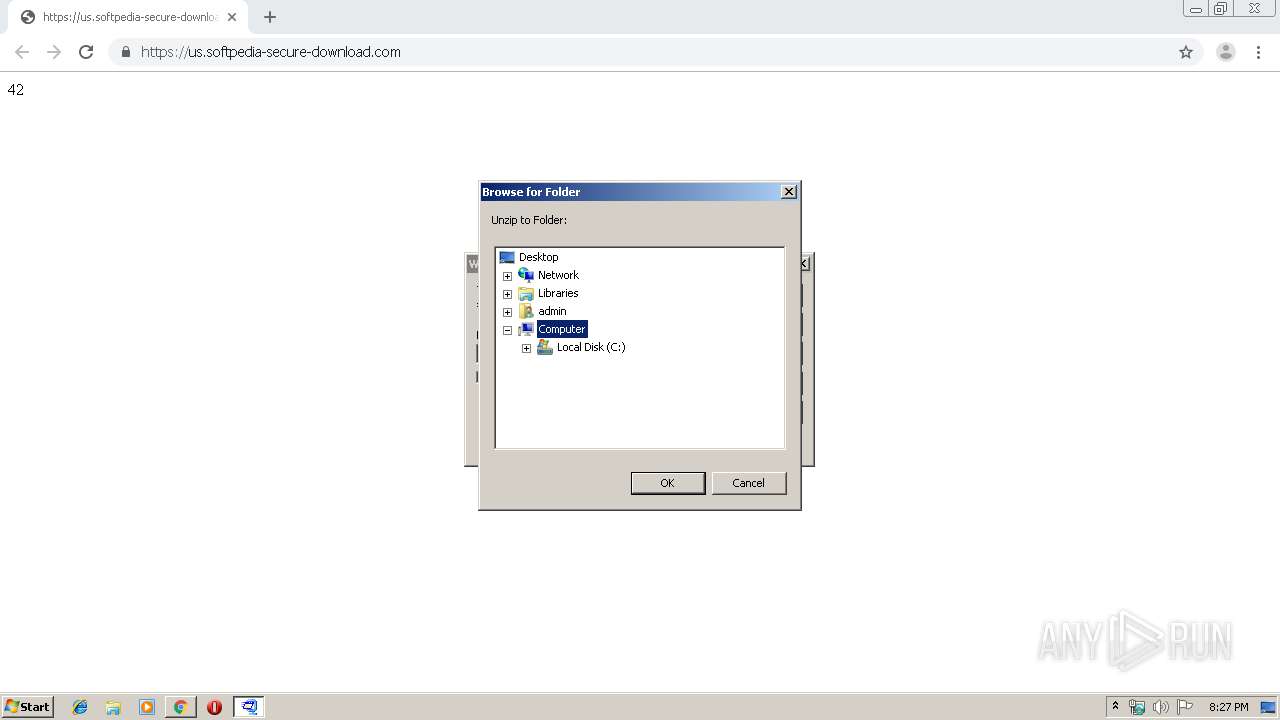
Task: Go back in browser
Action: tap(22, 52)
